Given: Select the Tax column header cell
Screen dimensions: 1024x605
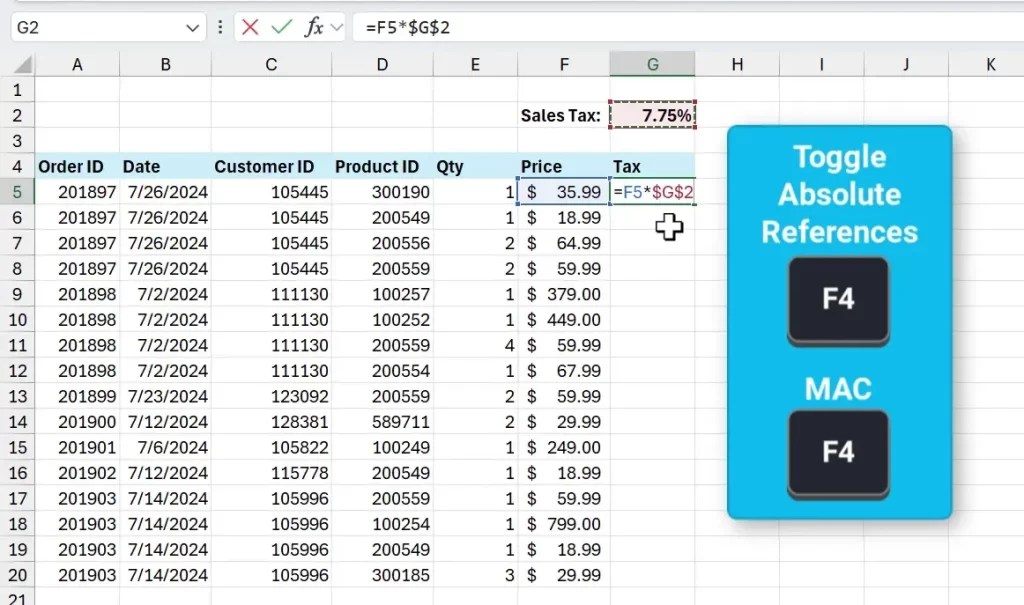Looking at the screenshot, I should (652, 166).
